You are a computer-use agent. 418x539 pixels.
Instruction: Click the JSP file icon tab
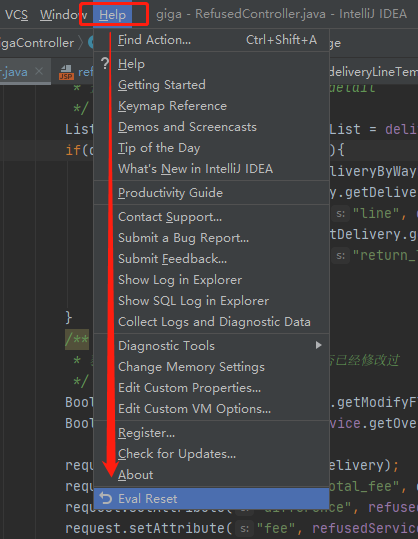pos(66,73)
